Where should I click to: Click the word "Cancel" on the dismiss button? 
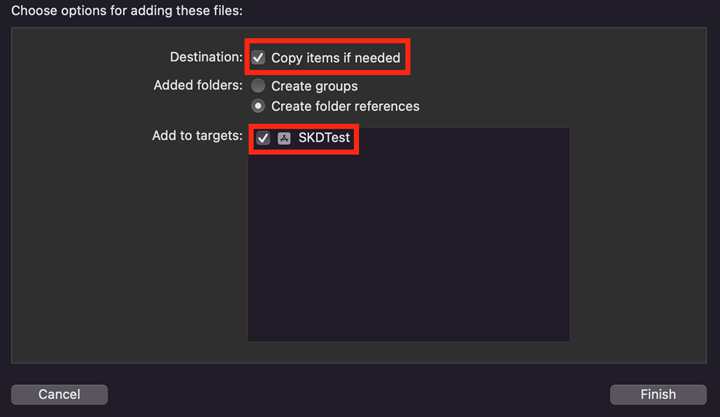click(59, 394)
